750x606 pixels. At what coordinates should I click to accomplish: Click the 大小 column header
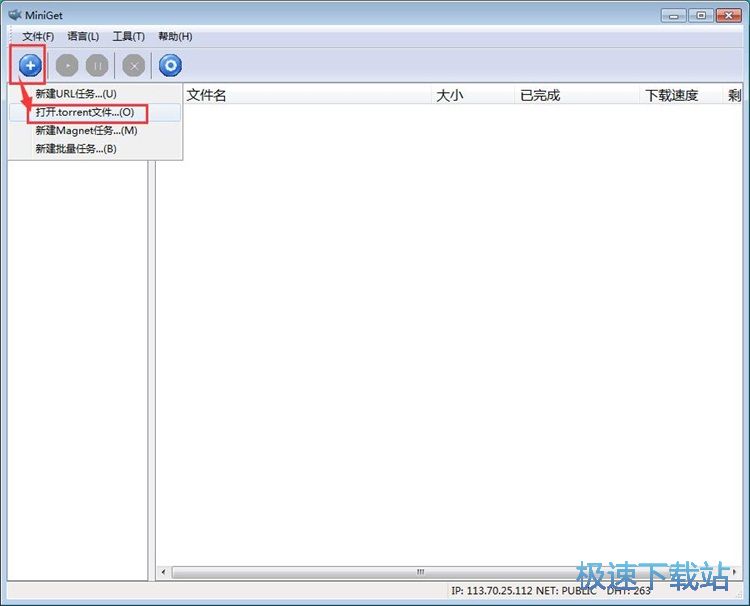point(473,95)
